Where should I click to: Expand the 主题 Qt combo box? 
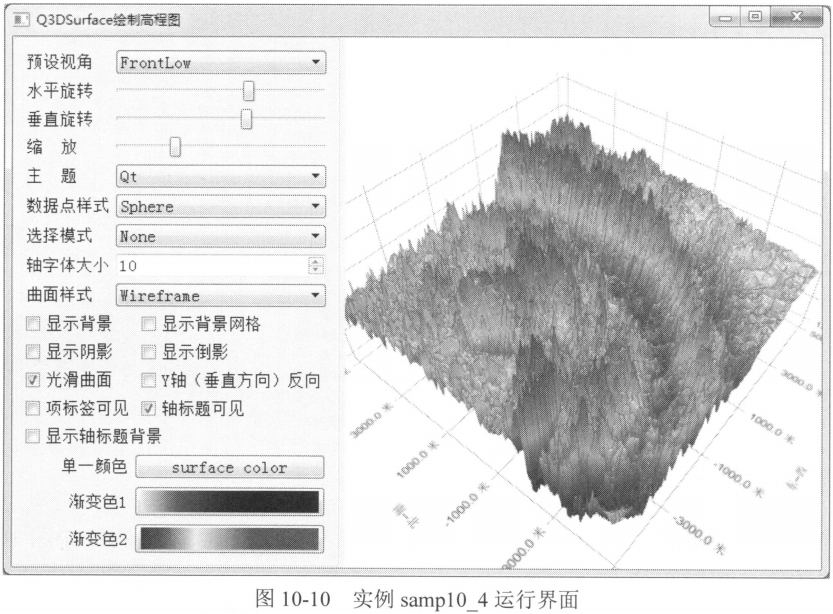tap(221, 178)
